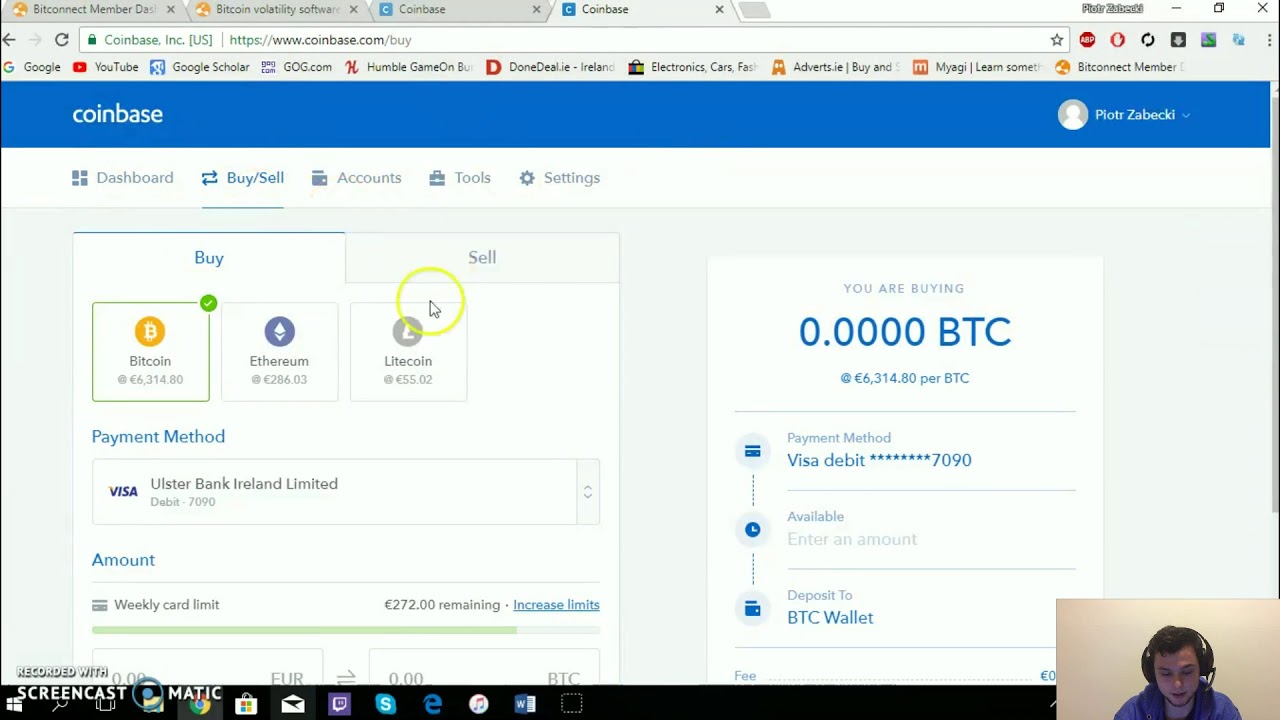Click BTC Wallet deposit destination text
Screen dimensions: 1280x720
(x=830, y=618)
